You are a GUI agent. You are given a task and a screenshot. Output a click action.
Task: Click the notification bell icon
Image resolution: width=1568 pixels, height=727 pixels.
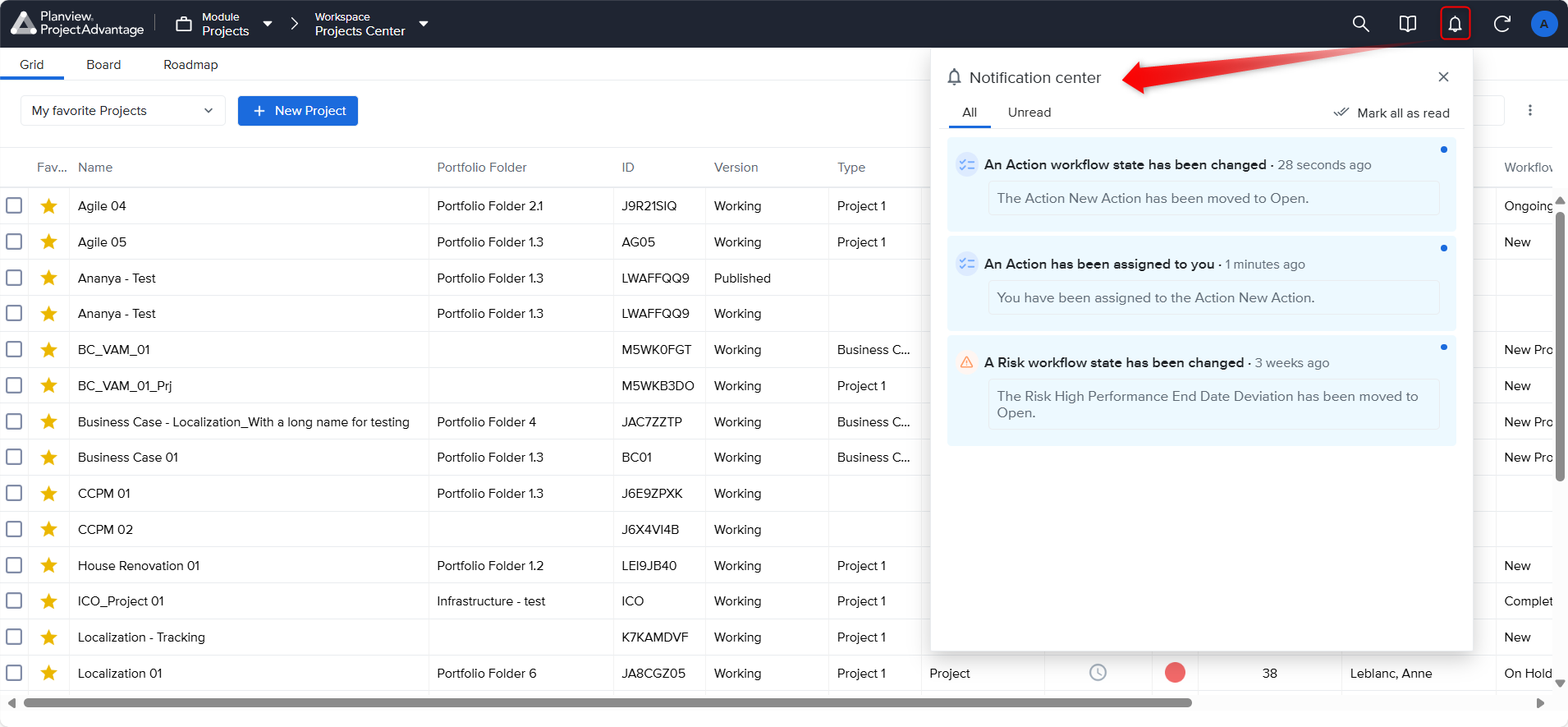[1455, 24]
